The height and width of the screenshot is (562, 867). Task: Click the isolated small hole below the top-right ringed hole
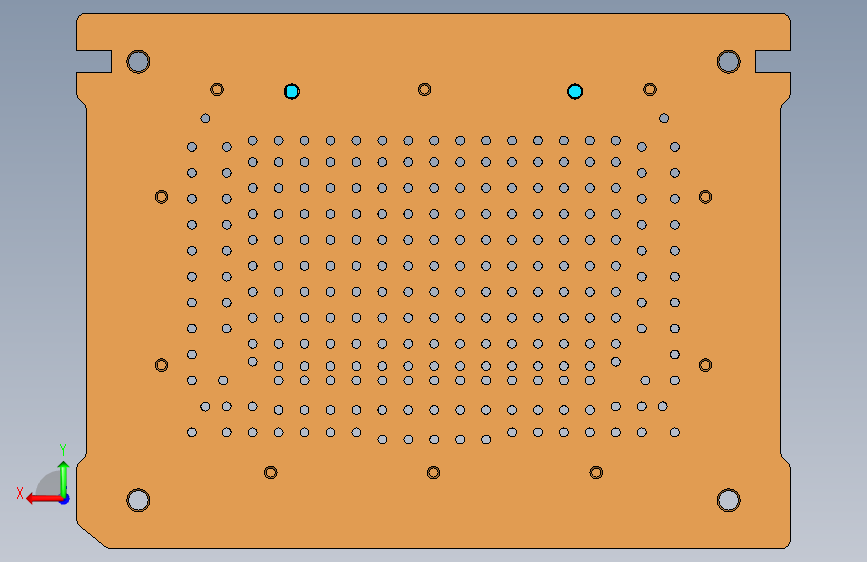tap(664, 118)
